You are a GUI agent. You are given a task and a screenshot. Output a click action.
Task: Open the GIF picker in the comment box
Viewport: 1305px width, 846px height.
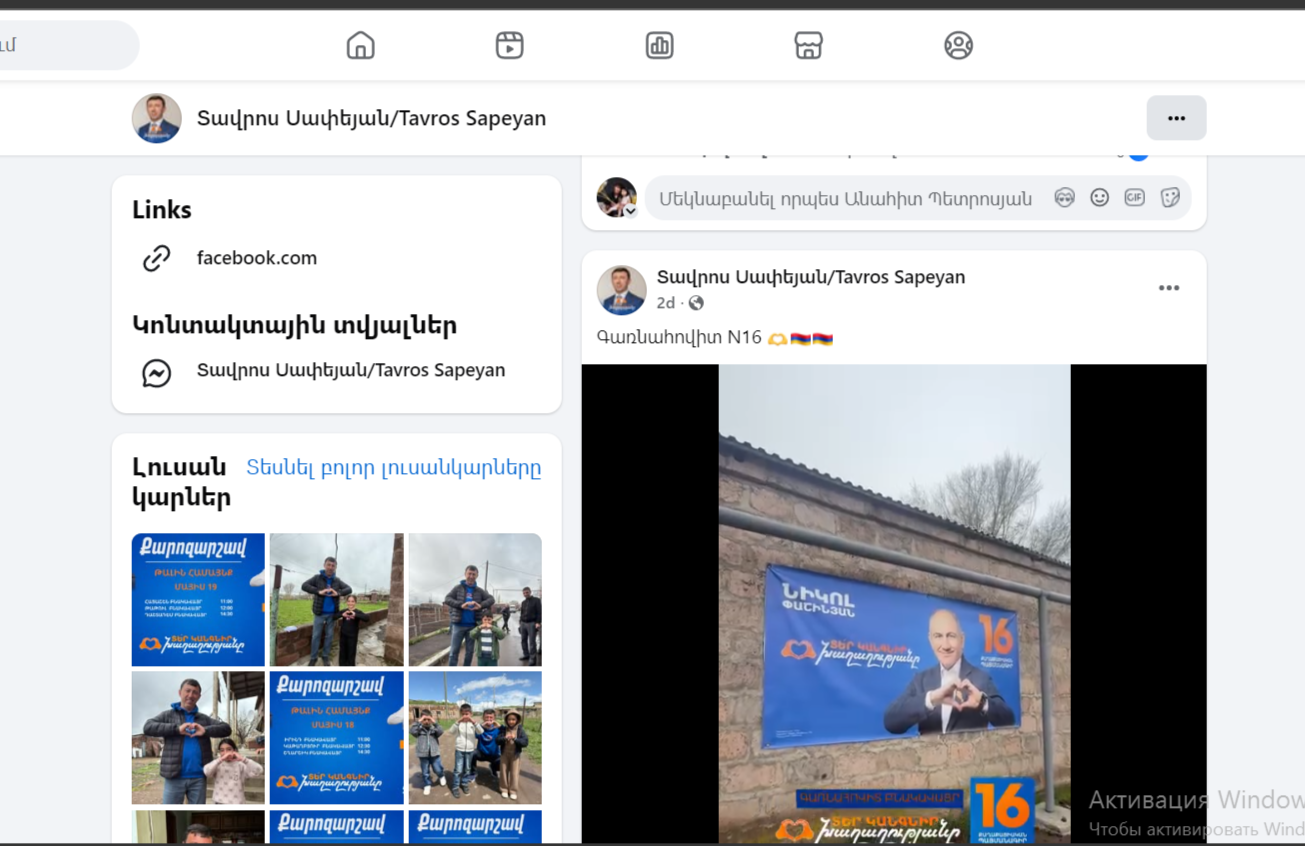[1134, 198]
